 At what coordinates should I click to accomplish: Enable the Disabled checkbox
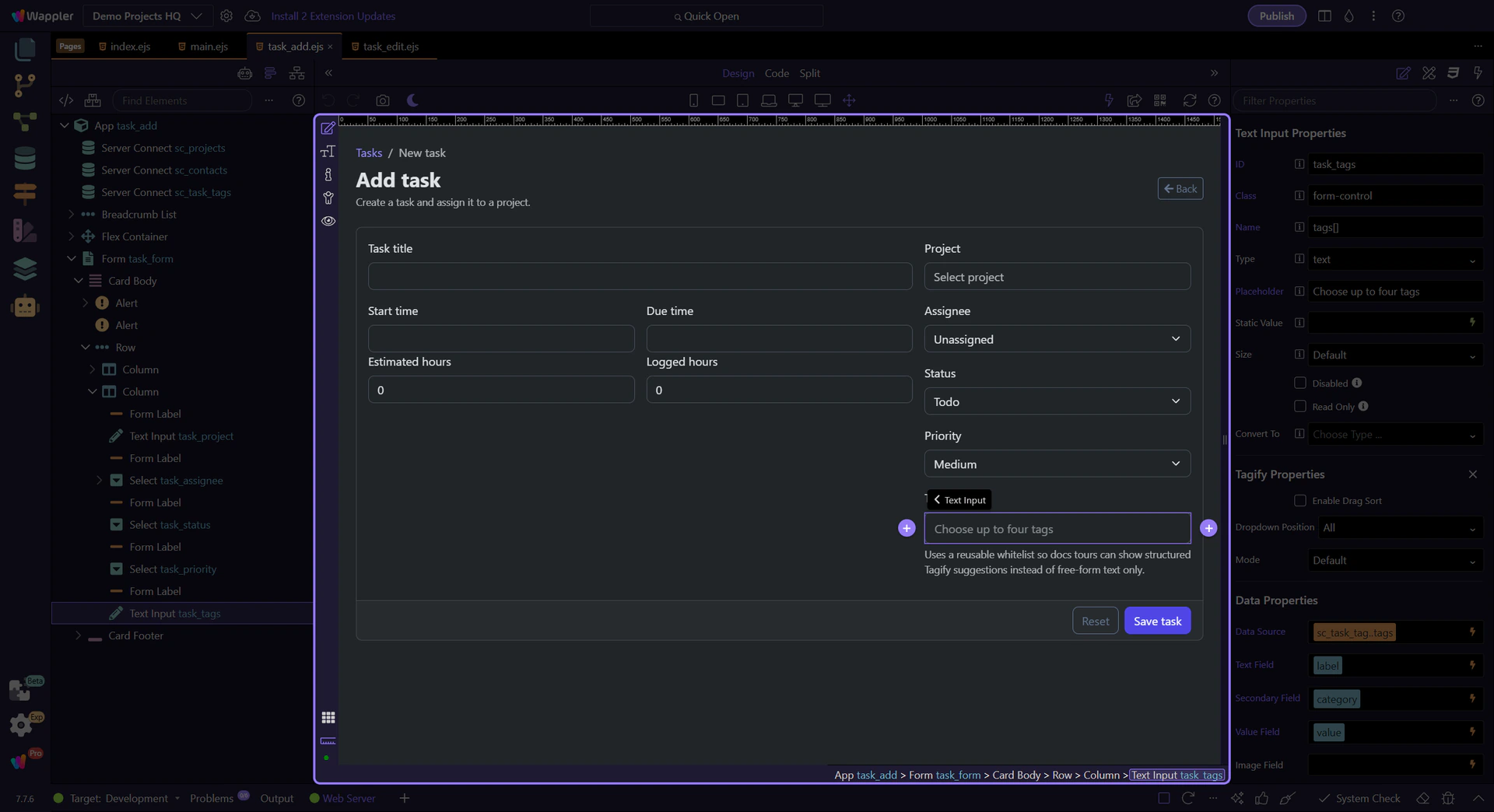click(1299, 383)
